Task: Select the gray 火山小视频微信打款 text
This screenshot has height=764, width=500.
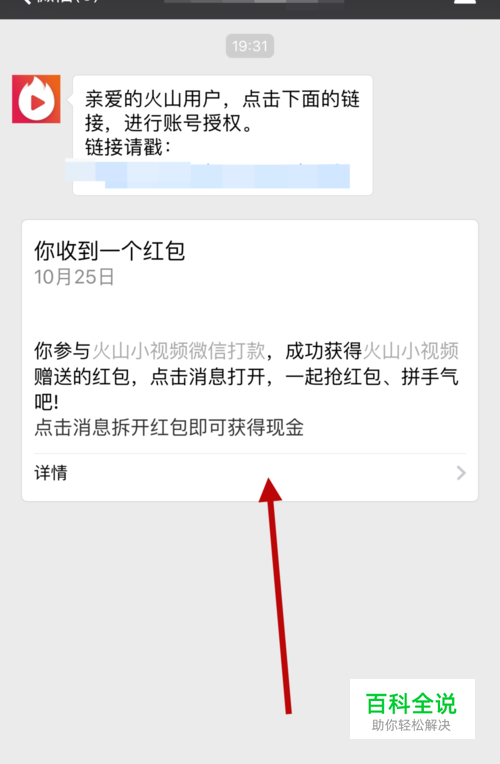Action: click(x=179, y=351)
